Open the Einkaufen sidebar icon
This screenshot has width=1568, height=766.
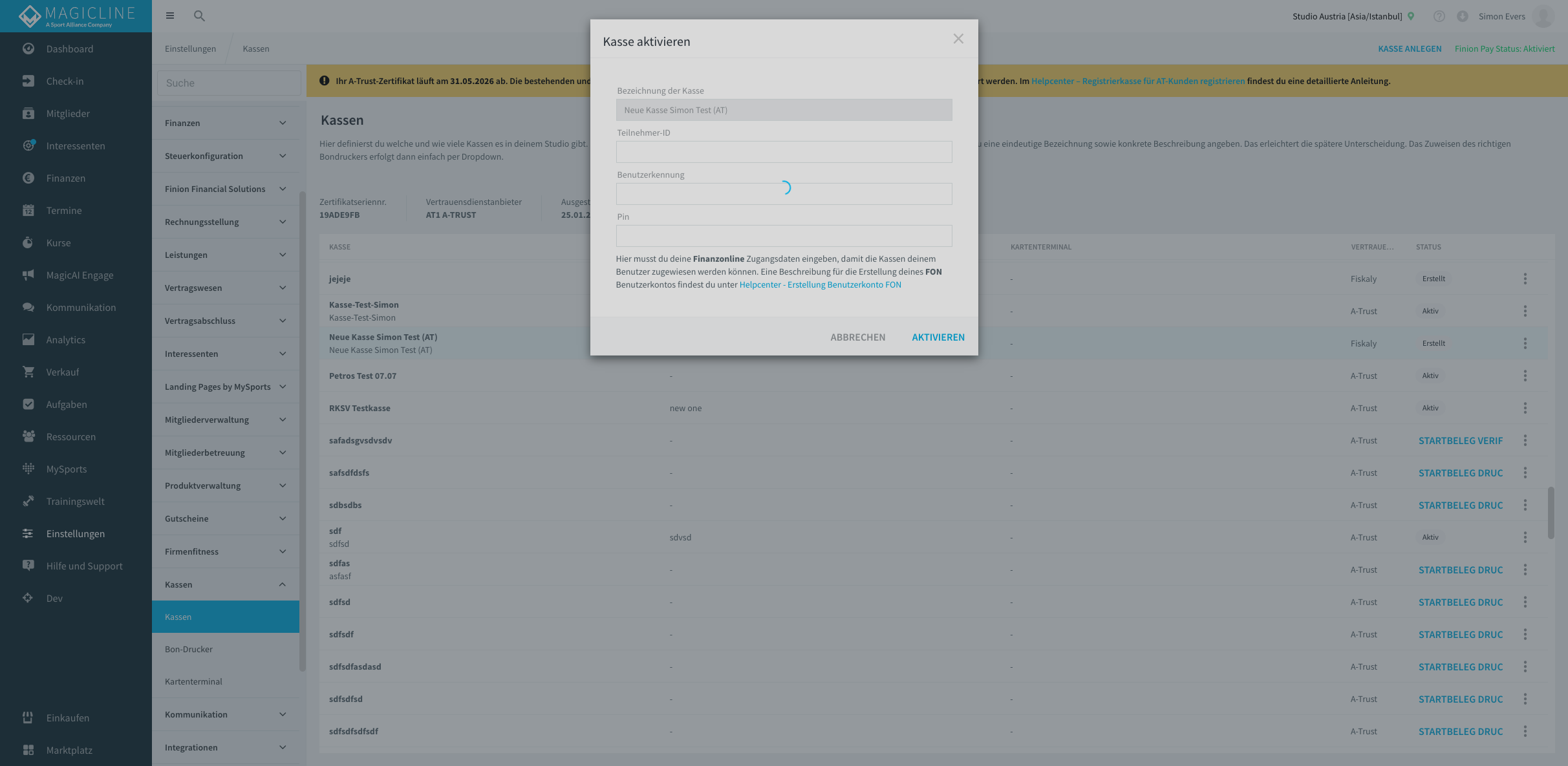[28, 718]
